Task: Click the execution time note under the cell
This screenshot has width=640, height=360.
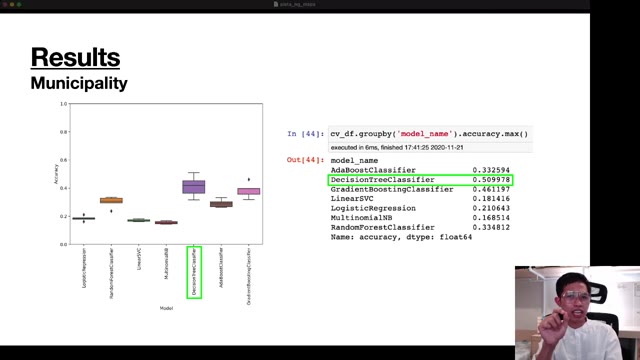Action: click(x=397, y=147)
